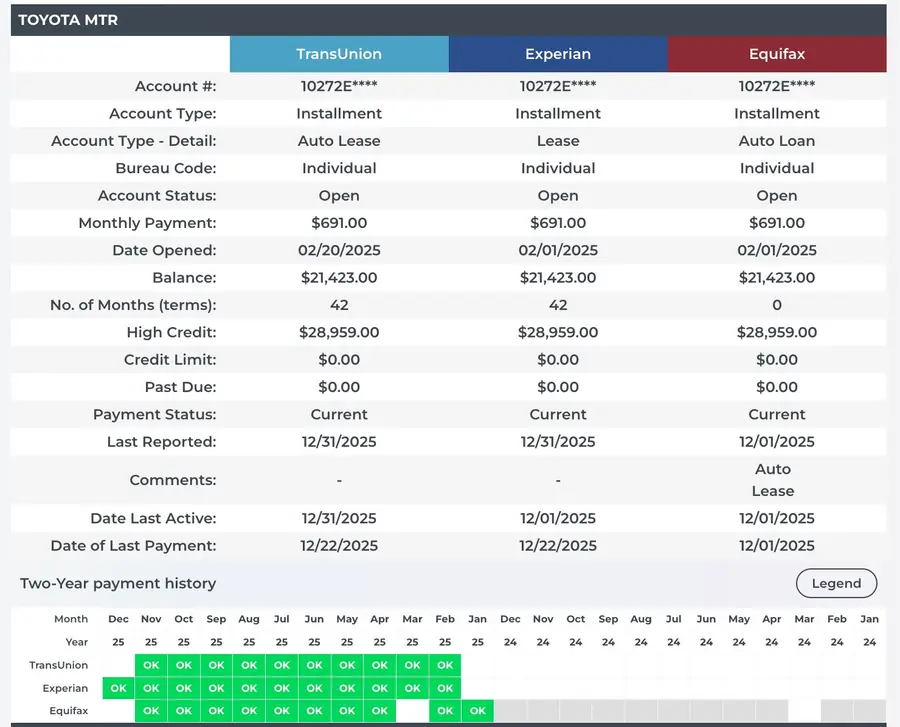This screenshot has width=900, height=727.
Task: Click Experian balance $21,423.00
Action: click(x=558, y=278)
